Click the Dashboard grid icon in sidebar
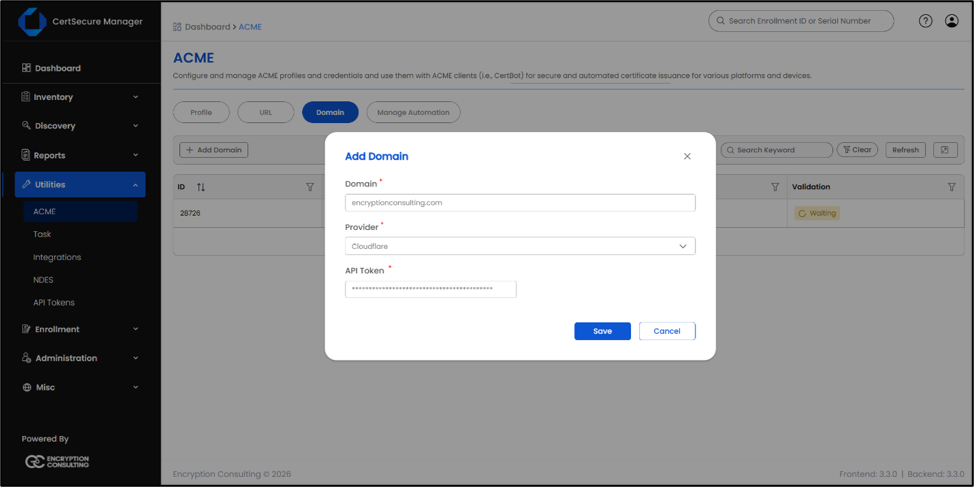The image size is (974, 487). pyautogui.click(x=26, y=68)
